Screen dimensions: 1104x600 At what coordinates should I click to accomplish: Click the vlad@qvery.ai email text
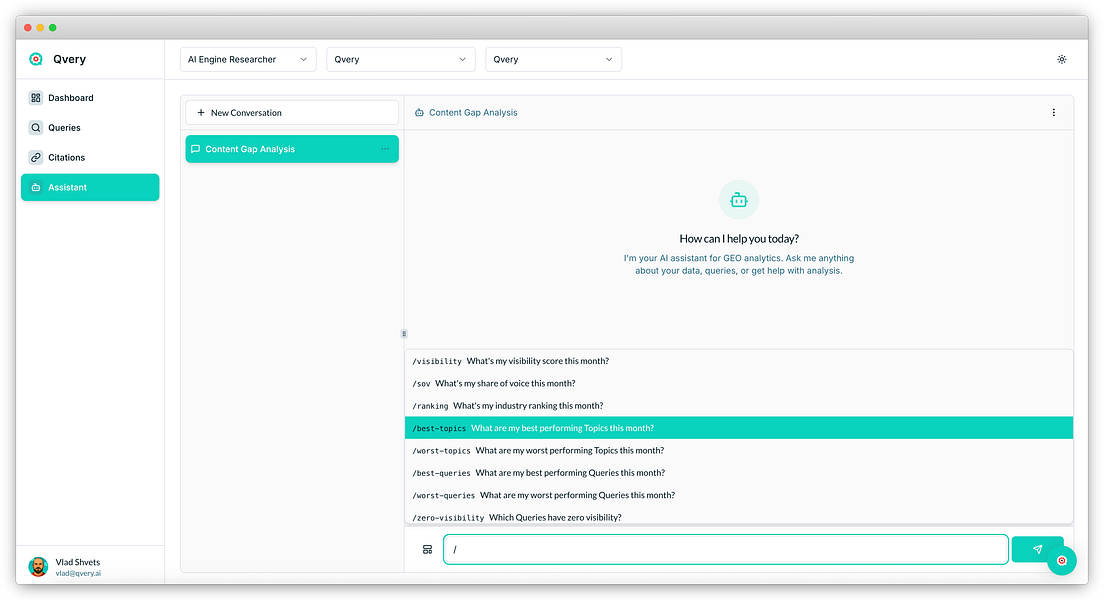[x=78, y=574]
